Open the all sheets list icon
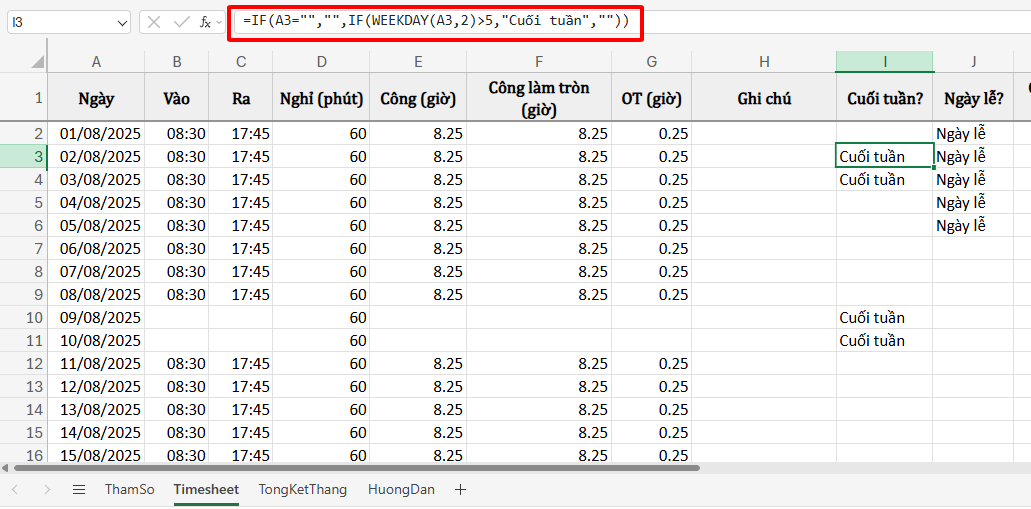1031x509 pixels. pos(79,490)
